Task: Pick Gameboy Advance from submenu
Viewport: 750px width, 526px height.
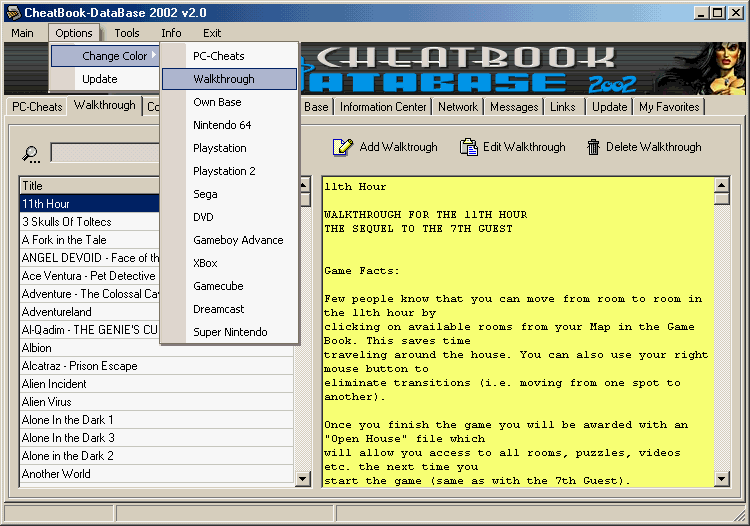Action: pyautogui.click(x=238, y=240)
